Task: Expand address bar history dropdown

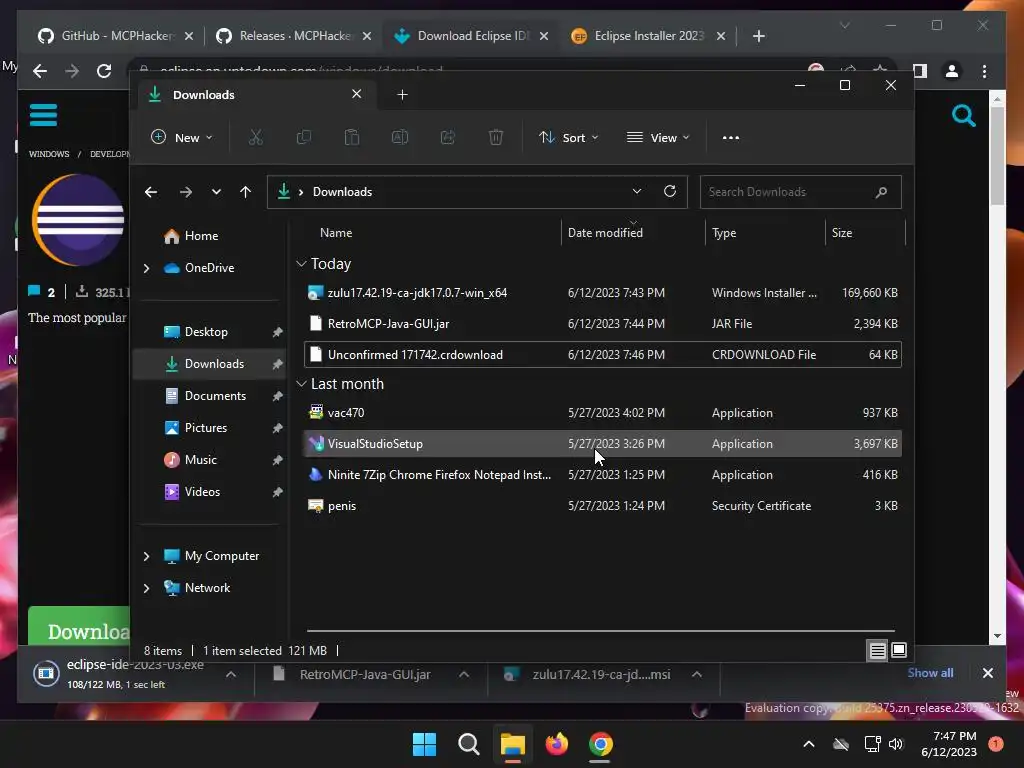Action: pyautogui.click(x=637, y=191)
